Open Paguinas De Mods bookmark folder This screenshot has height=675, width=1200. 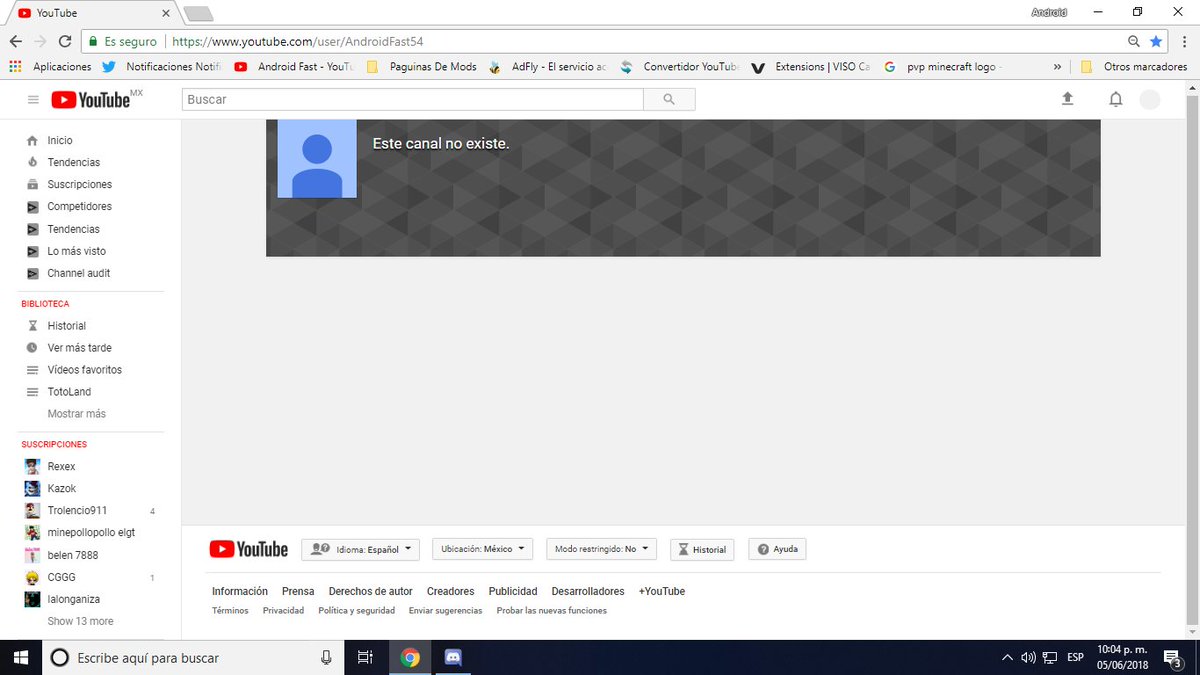(x=422, y=67)
